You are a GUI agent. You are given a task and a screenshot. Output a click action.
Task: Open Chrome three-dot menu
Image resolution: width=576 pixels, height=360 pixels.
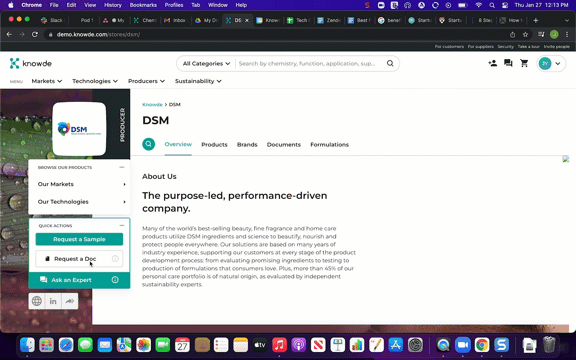[568, 35]
